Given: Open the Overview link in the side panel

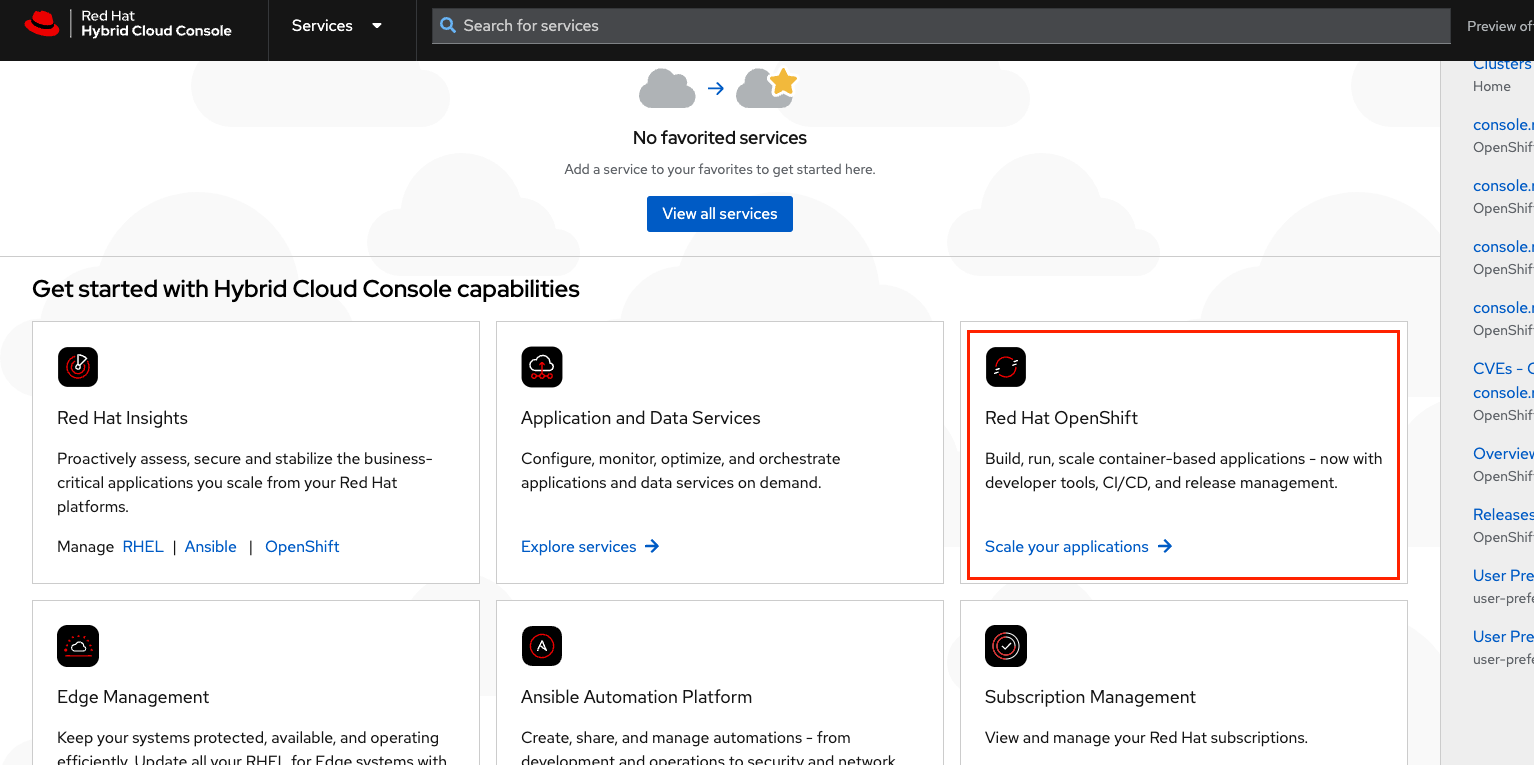Looking at the screenshot, I should coord(1503,454).
